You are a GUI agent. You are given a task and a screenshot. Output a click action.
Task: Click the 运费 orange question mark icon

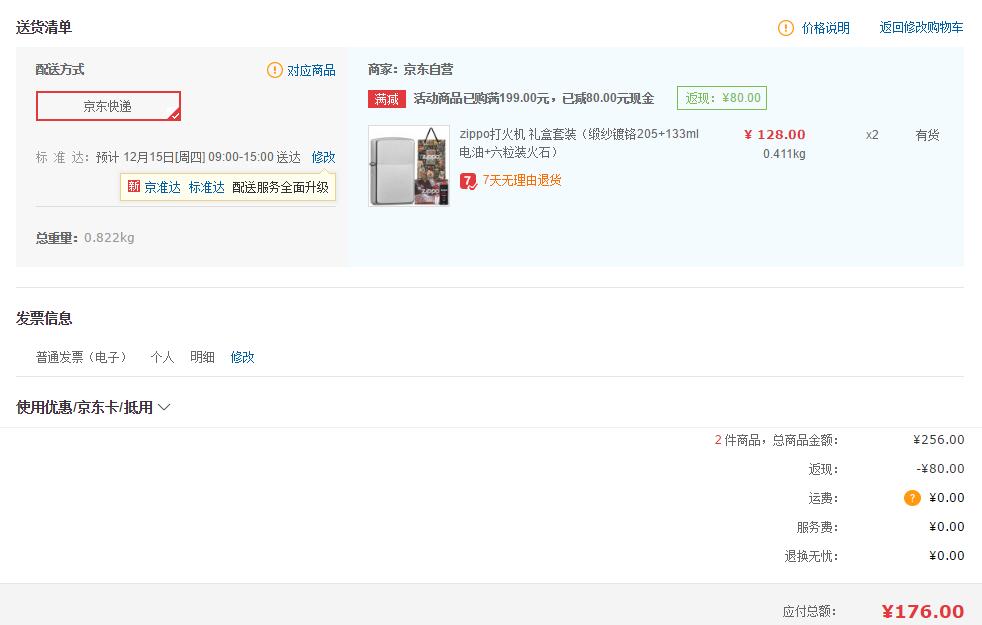click(912, 498)
